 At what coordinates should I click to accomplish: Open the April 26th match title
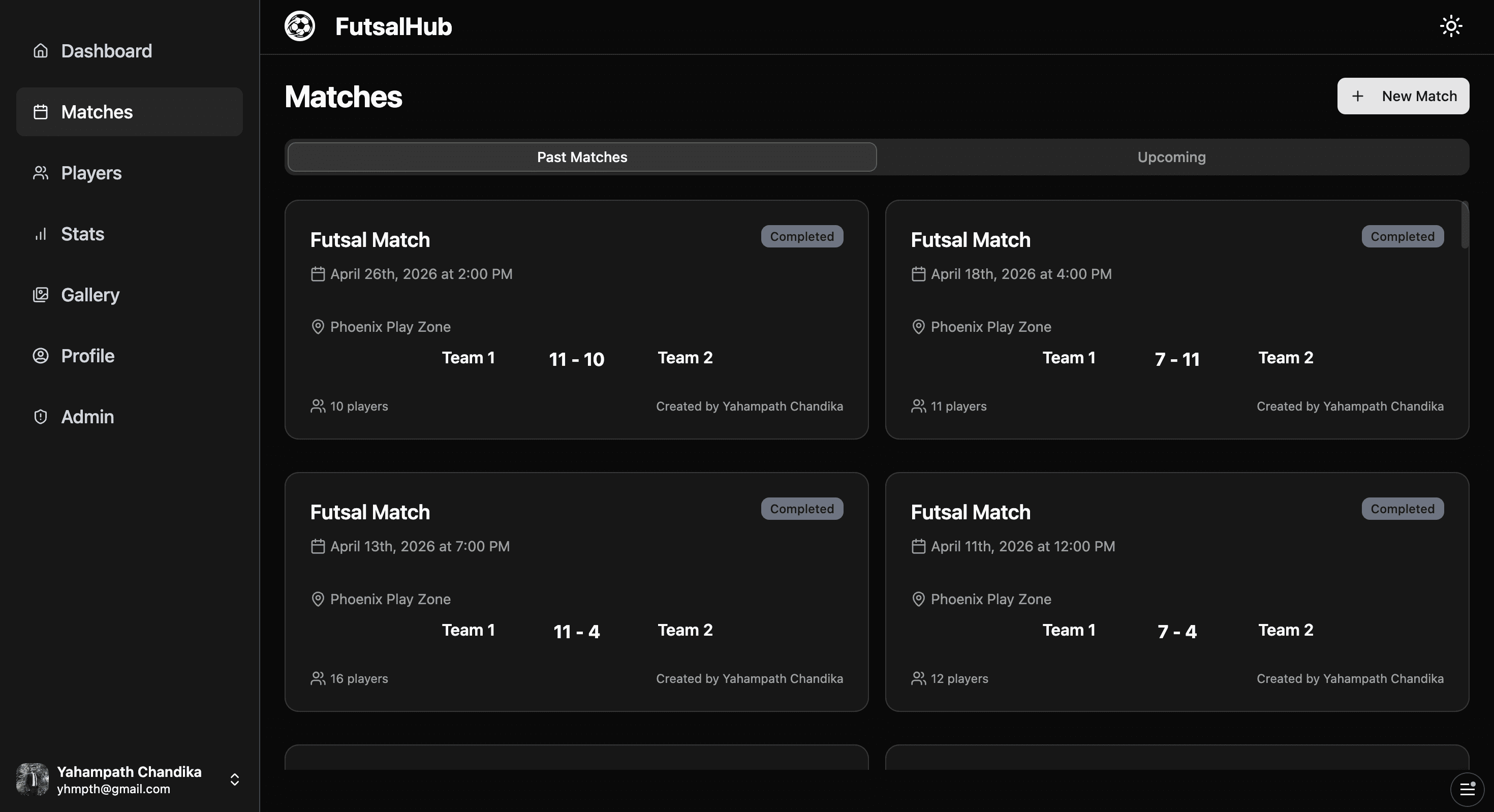click(x=370, y=239)
